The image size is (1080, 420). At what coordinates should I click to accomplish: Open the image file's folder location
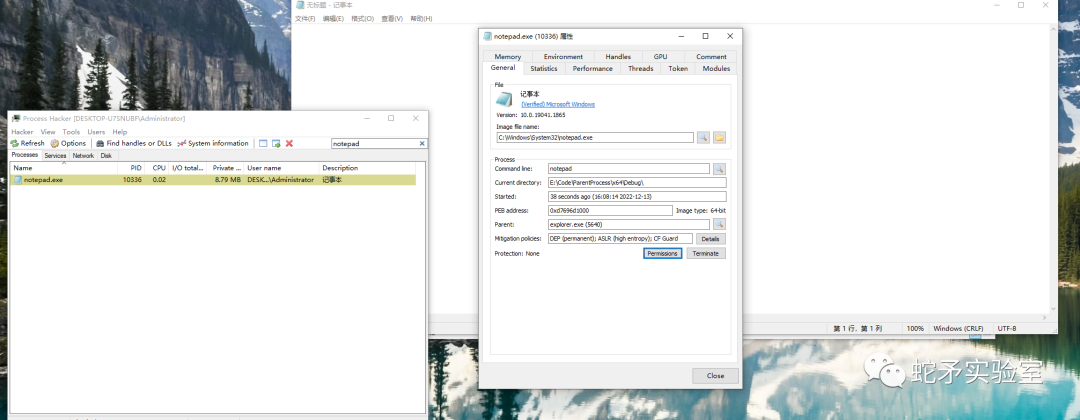[719, 138]
